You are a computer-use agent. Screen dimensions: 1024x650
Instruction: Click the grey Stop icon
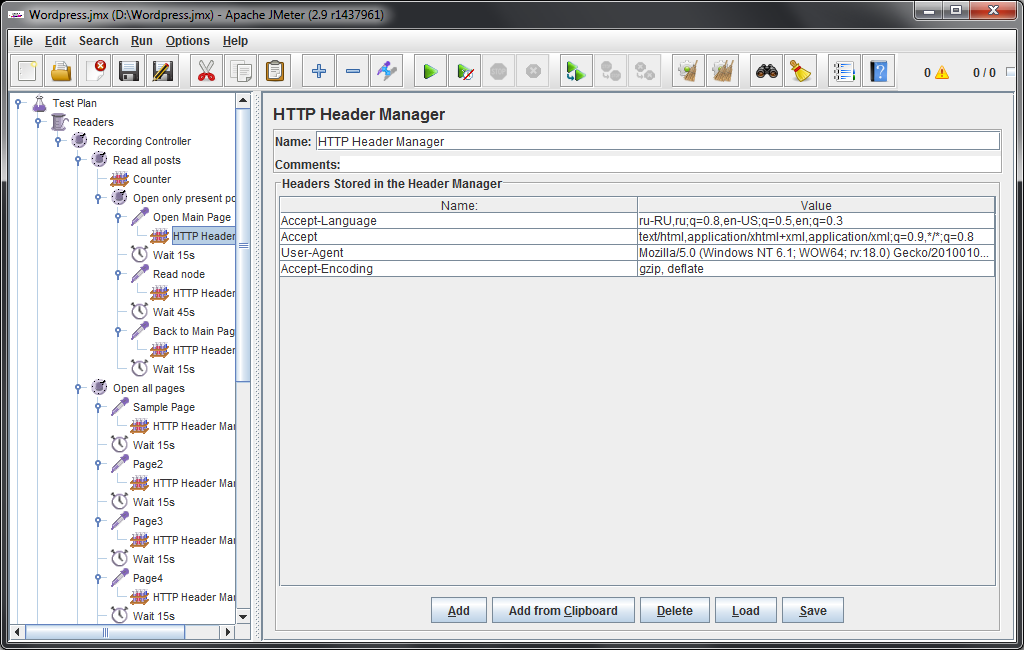(499, 71)
